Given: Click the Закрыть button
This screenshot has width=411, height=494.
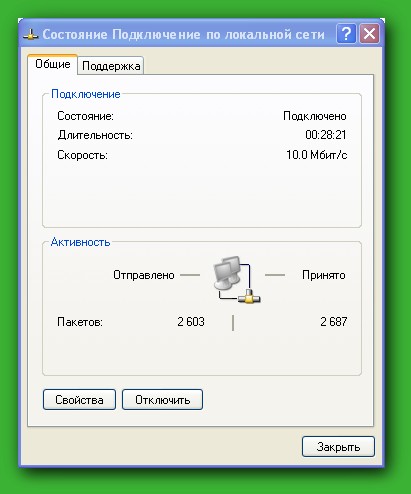Looking at the screenshot, I should coord(338,447).
